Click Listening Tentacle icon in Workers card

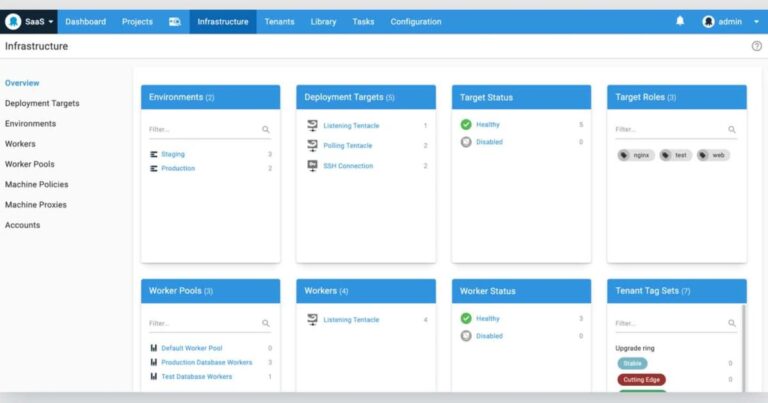[312, 319]
